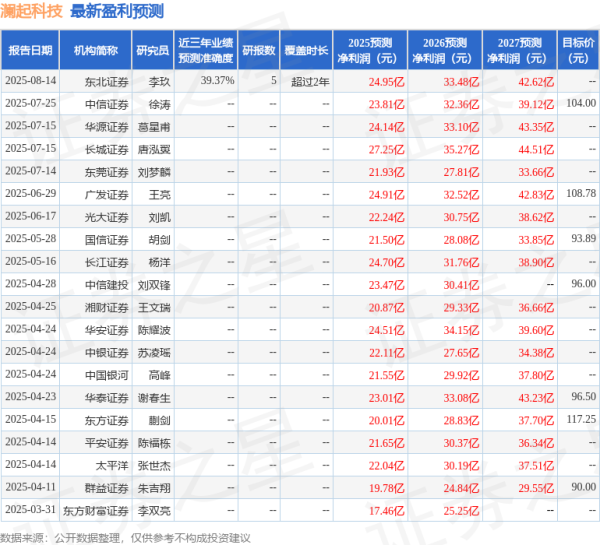The width and height of the screenshot is (600, 545).
Task: Click the coverage value 超过2年
Action: click(310, 82)
